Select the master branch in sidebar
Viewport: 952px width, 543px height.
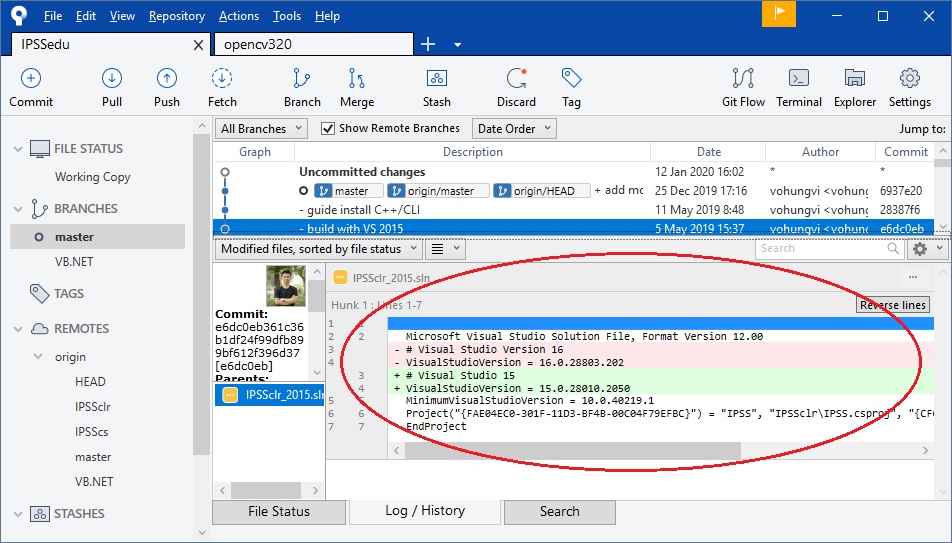coord(97,237)
